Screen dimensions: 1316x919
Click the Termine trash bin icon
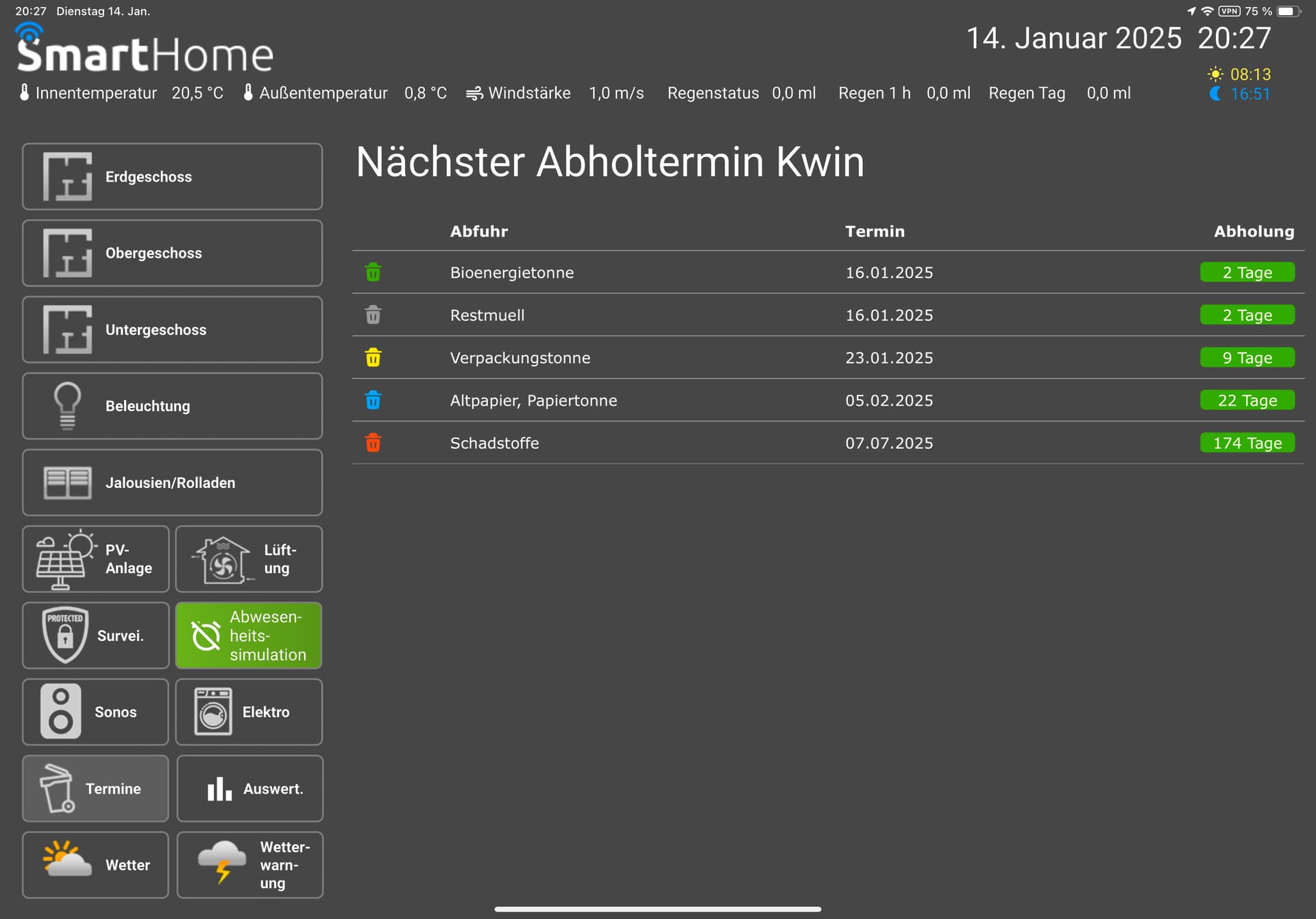(x=57, y=788)
